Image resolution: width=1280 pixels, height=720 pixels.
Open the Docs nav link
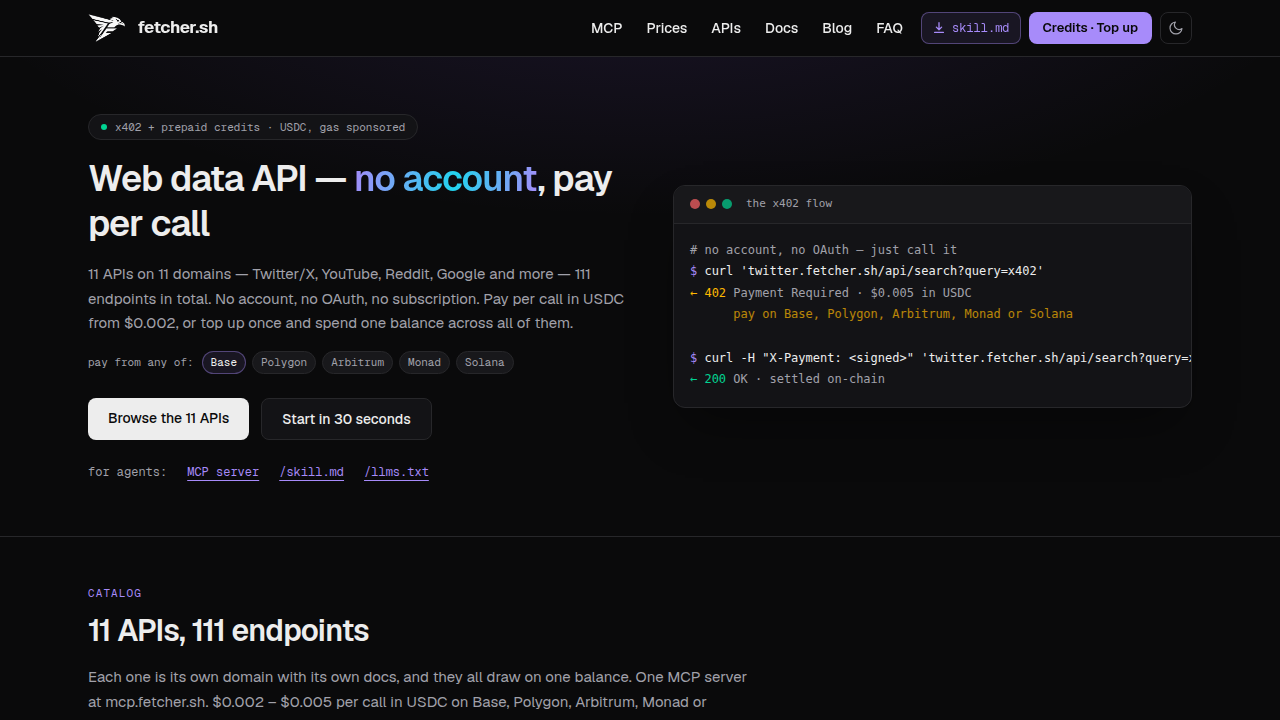(x=782, y=28)
